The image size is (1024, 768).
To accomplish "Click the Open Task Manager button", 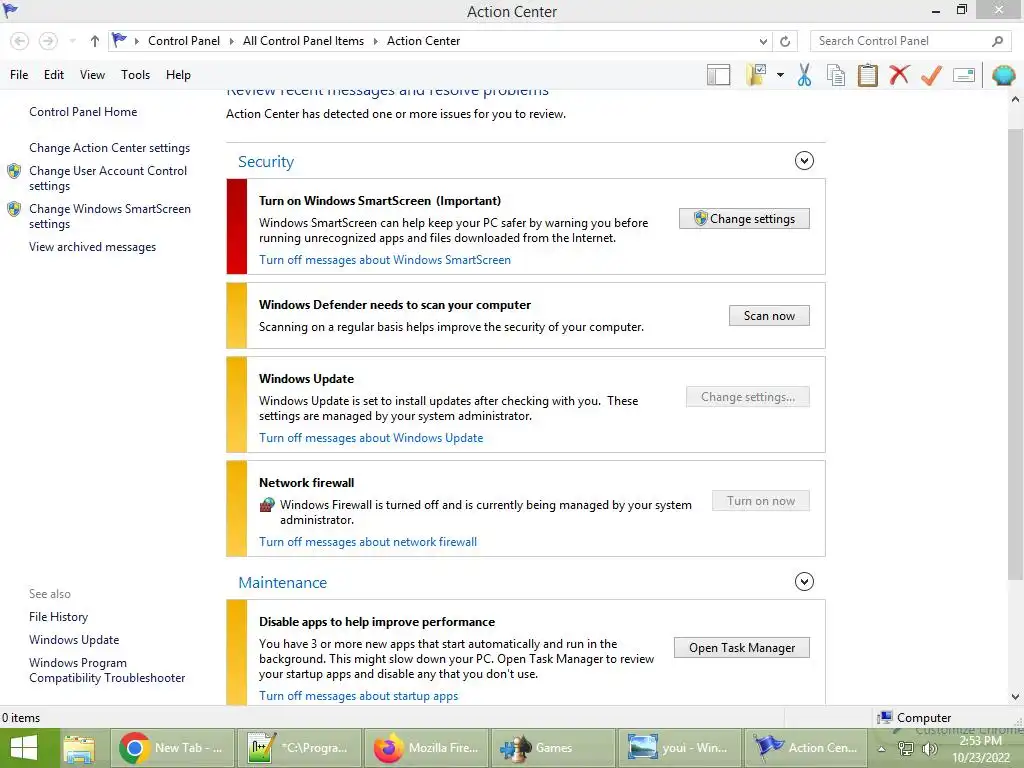I will (741, 648).
